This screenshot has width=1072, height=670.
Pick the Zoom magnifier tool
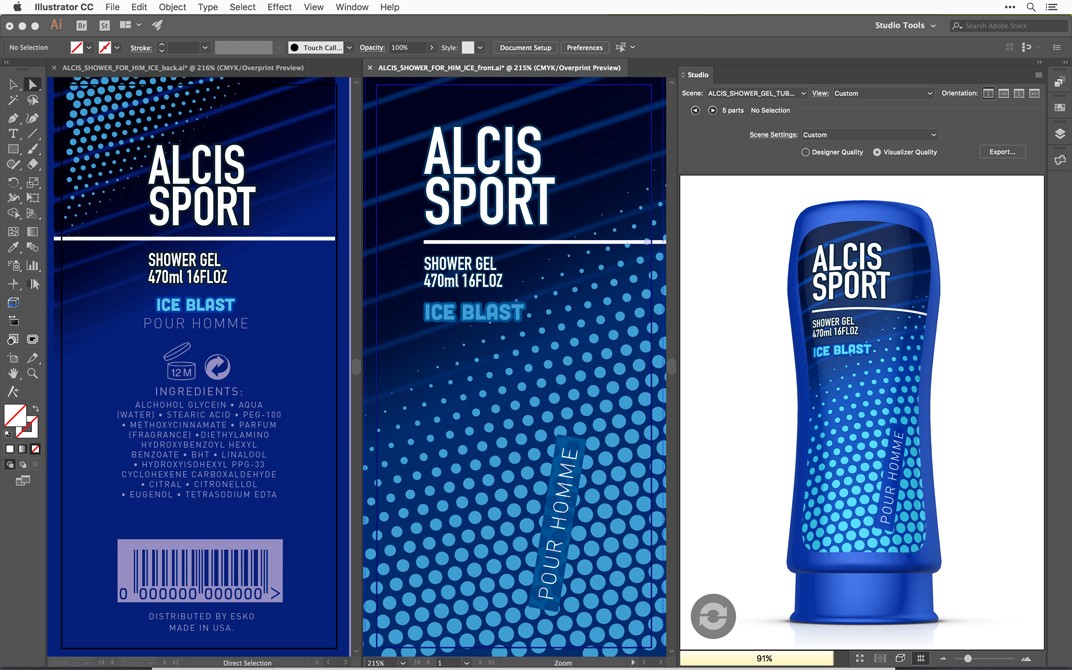(x=32, y=373)
